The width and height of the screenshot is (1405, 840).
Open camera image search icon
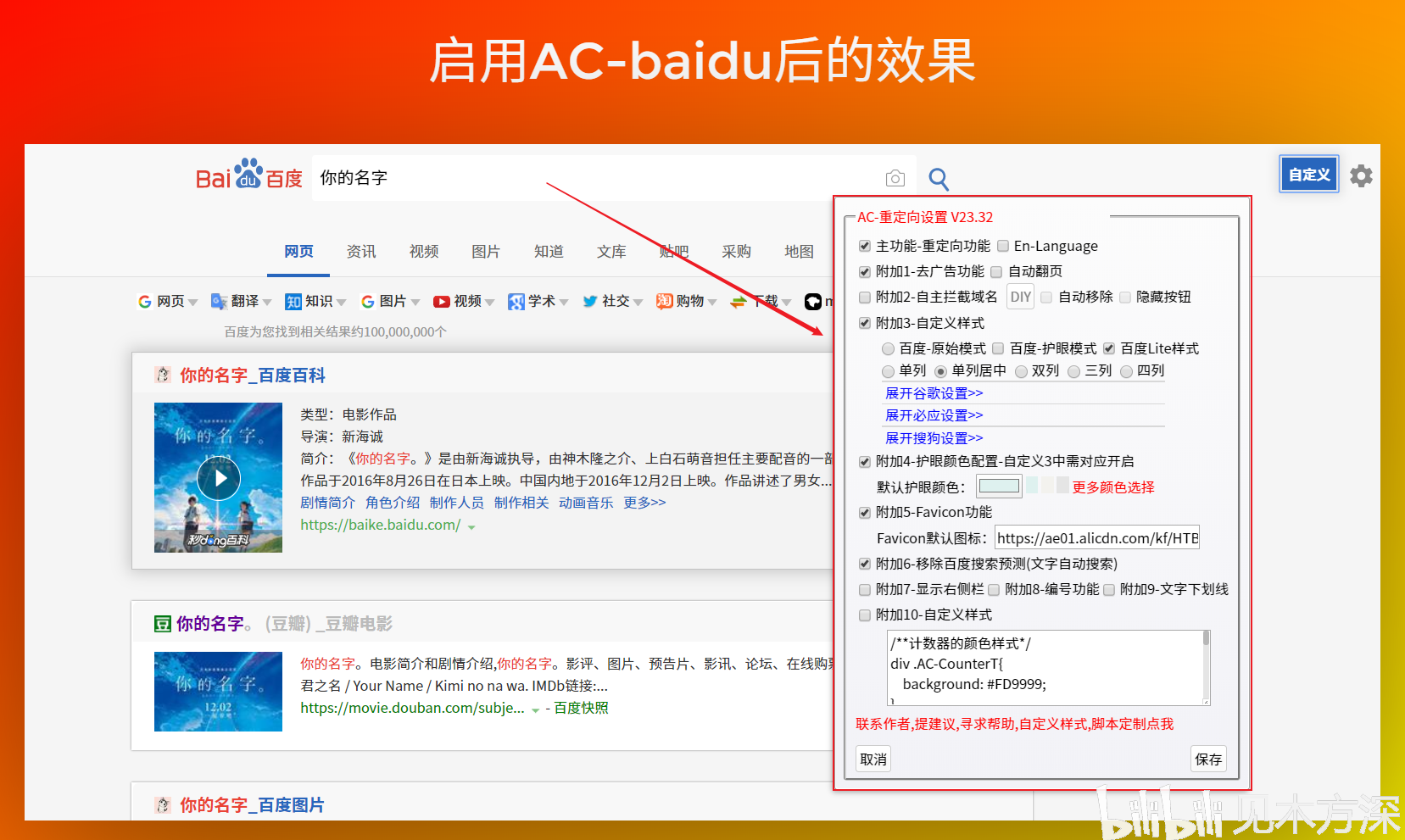pyautogui.click(x=895, y=178)
